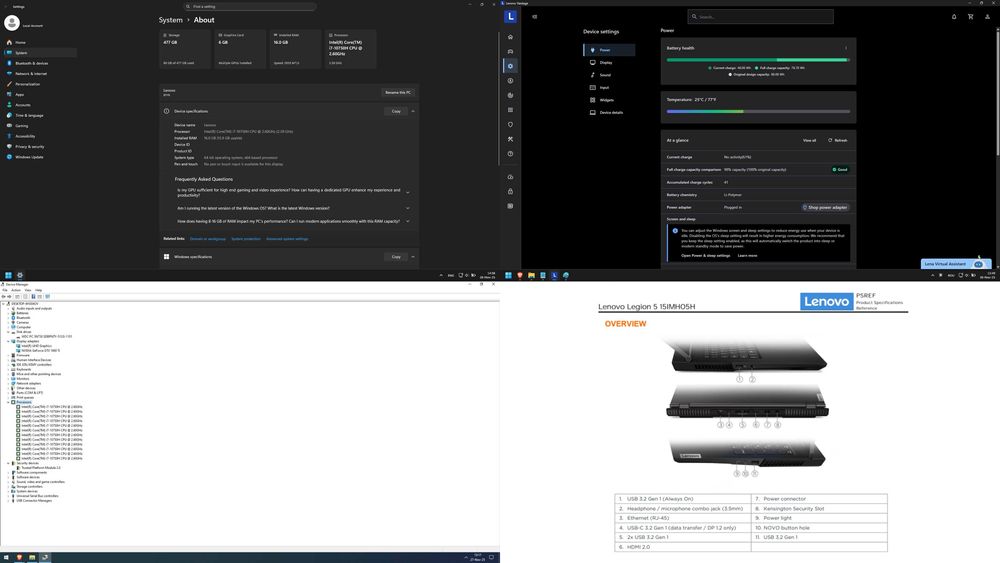
Task: Collapse the Security devices node in Device Manager
Action: (x=8, y=463)
